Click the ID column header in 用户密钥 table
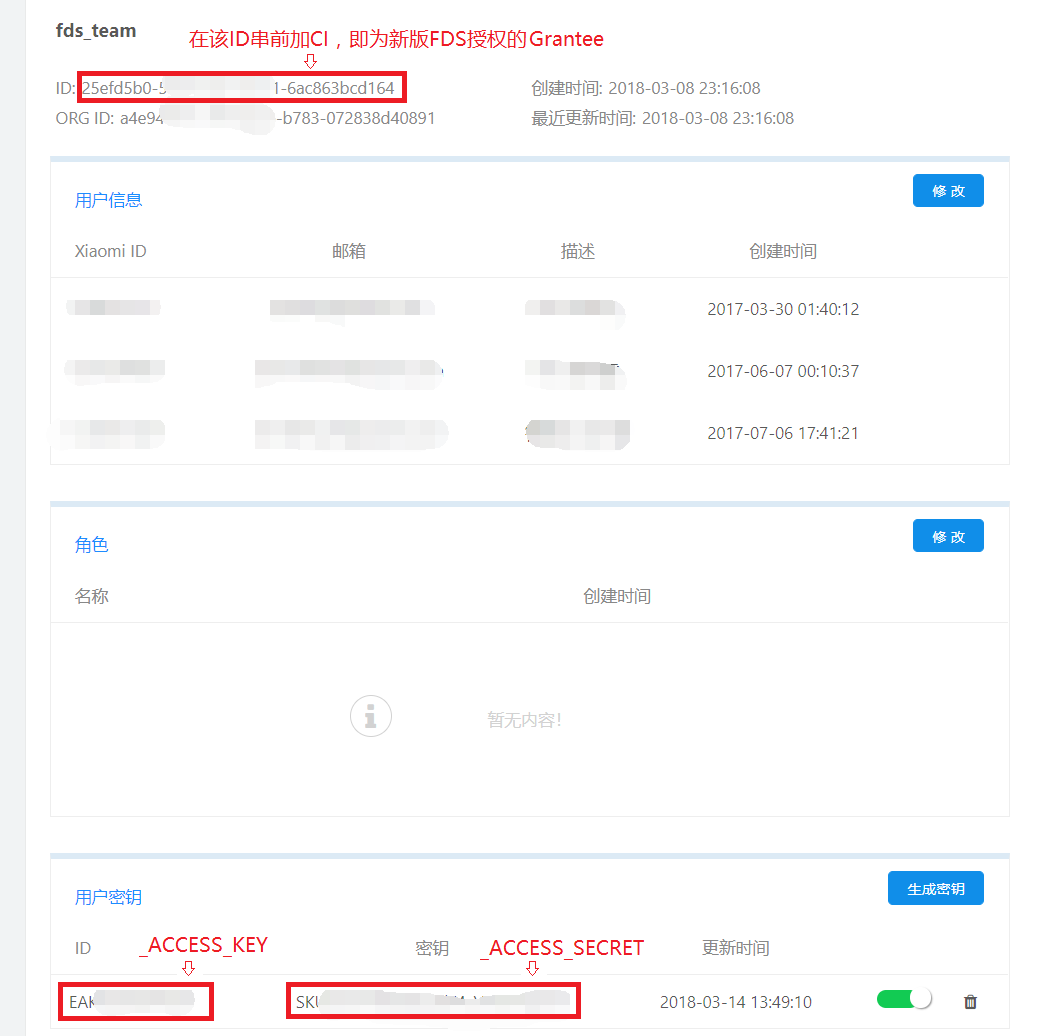The image size is (1041, 1036). click(83, 948)
